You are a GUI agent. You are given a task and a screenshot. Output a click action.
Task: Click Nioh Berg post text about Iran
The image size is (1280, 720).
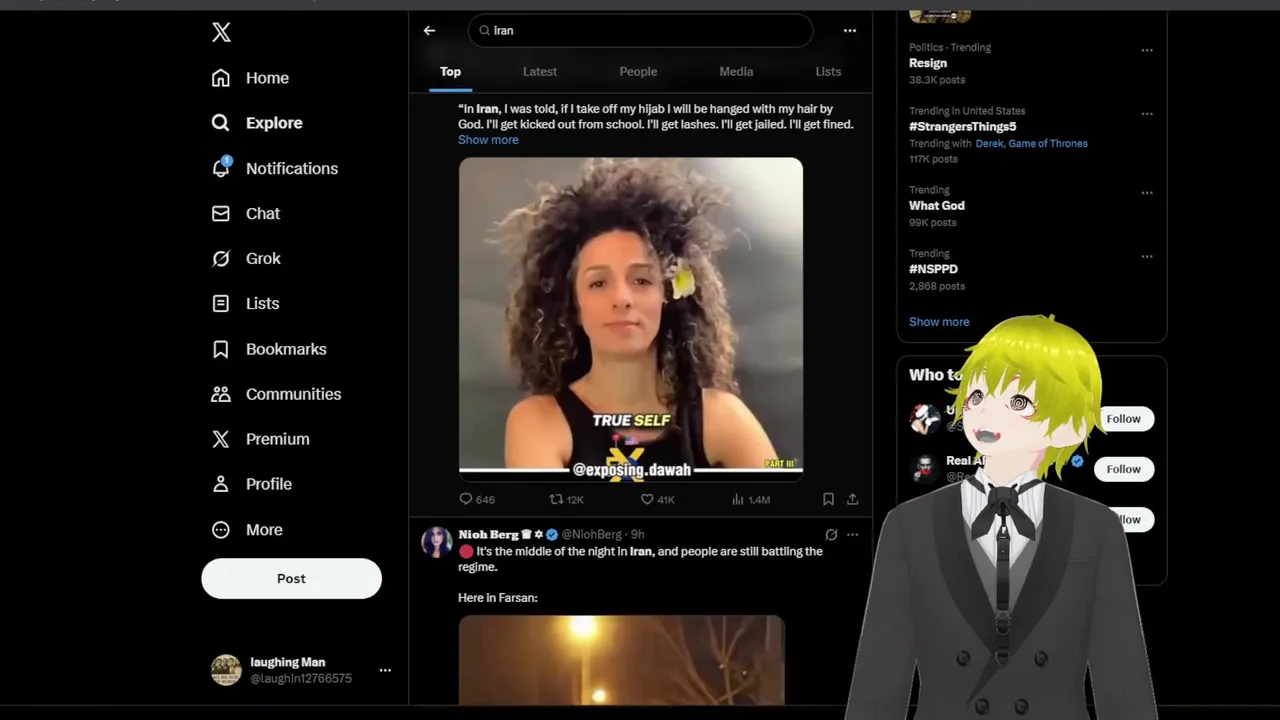pyautogui.click(x=641, y=559)
